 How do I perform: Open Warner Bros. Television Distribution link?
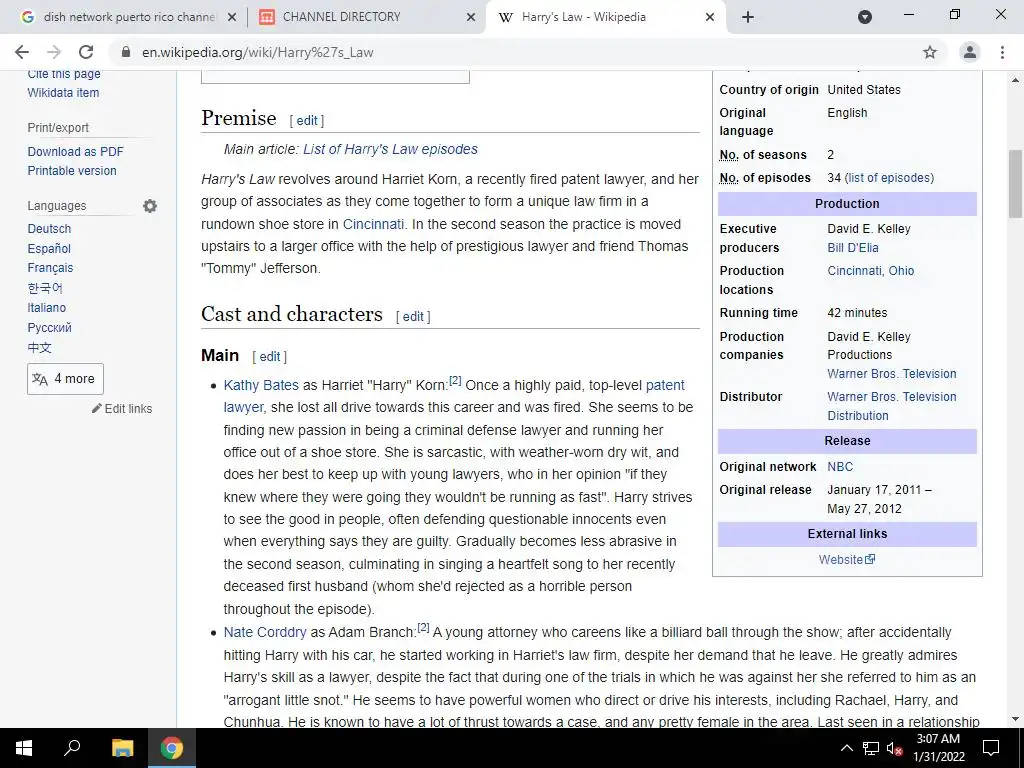pyautogui.click(x=891, y=406)
